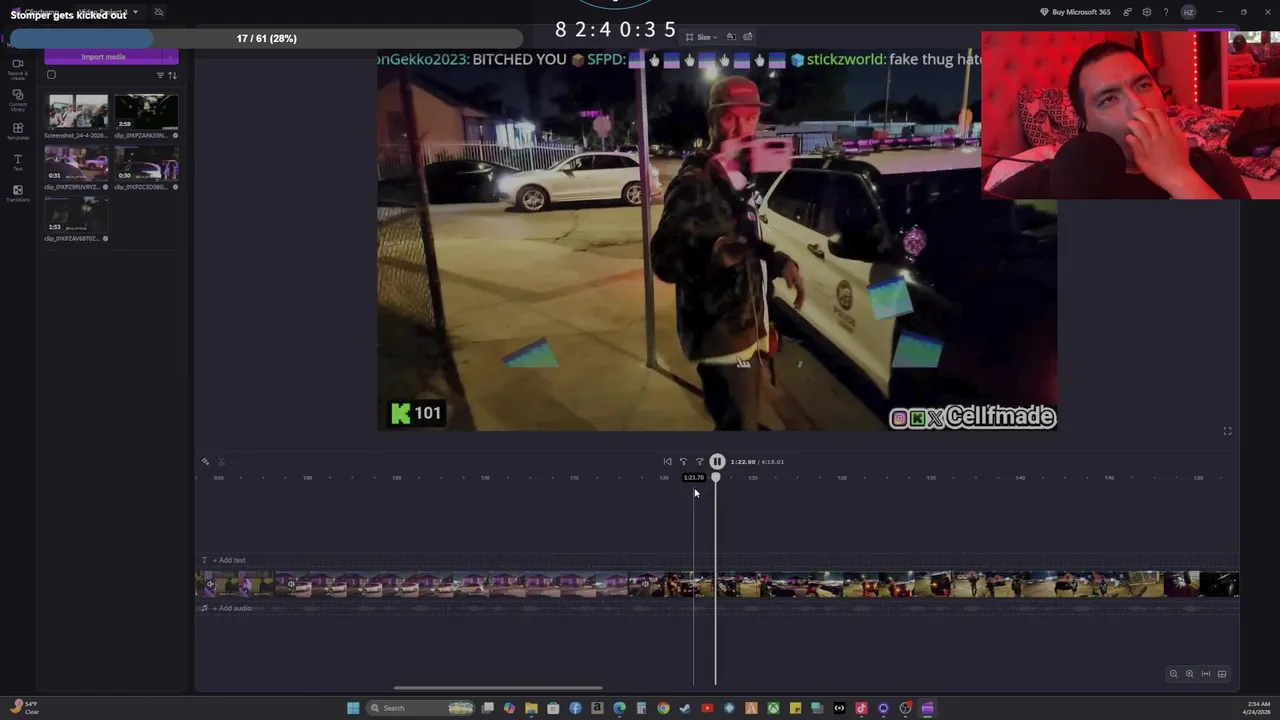Open the media filter options

click(x=160, y=76)
